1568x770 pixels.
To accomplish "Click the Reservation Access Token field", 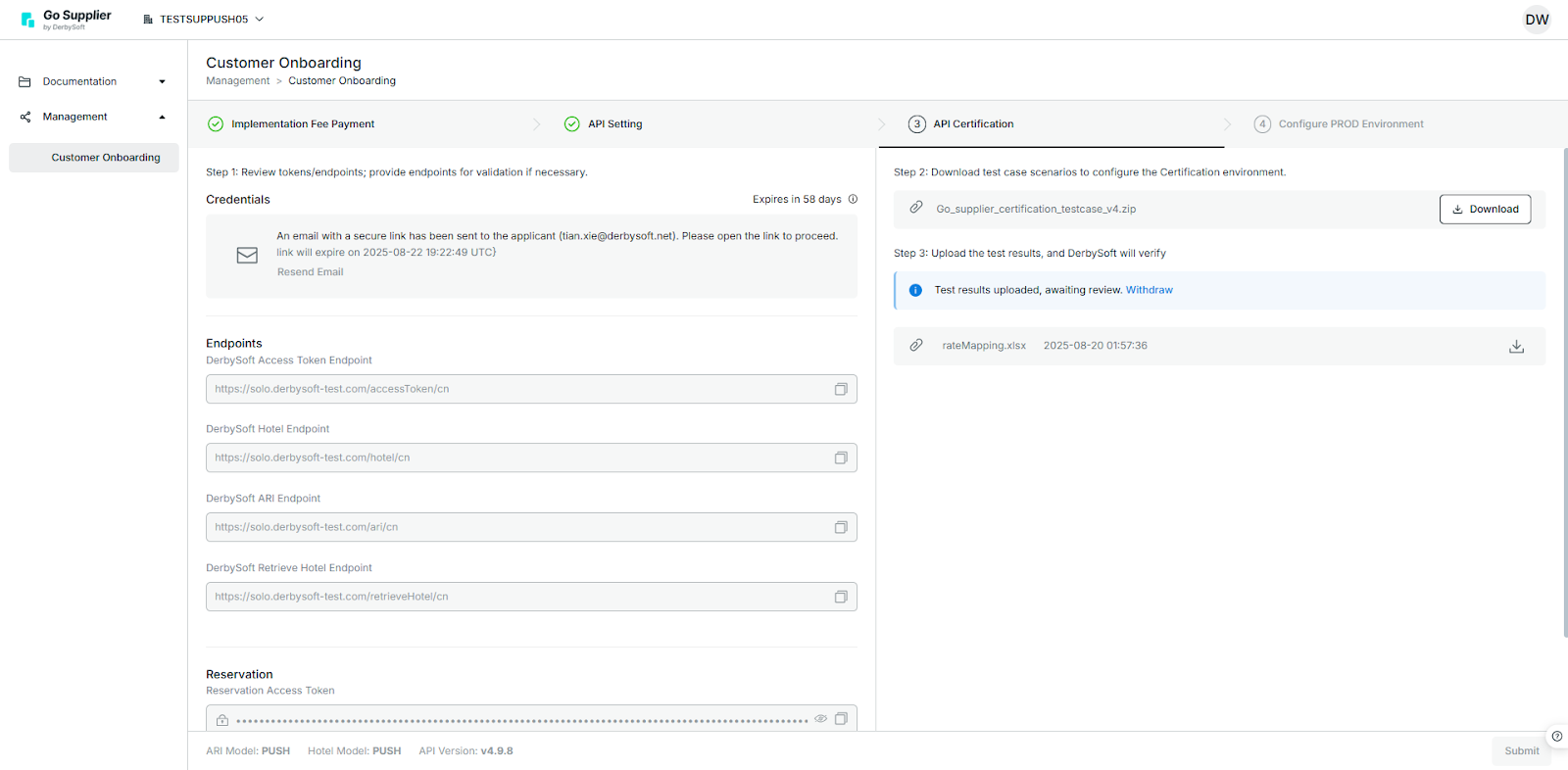I will coord(531,718).
